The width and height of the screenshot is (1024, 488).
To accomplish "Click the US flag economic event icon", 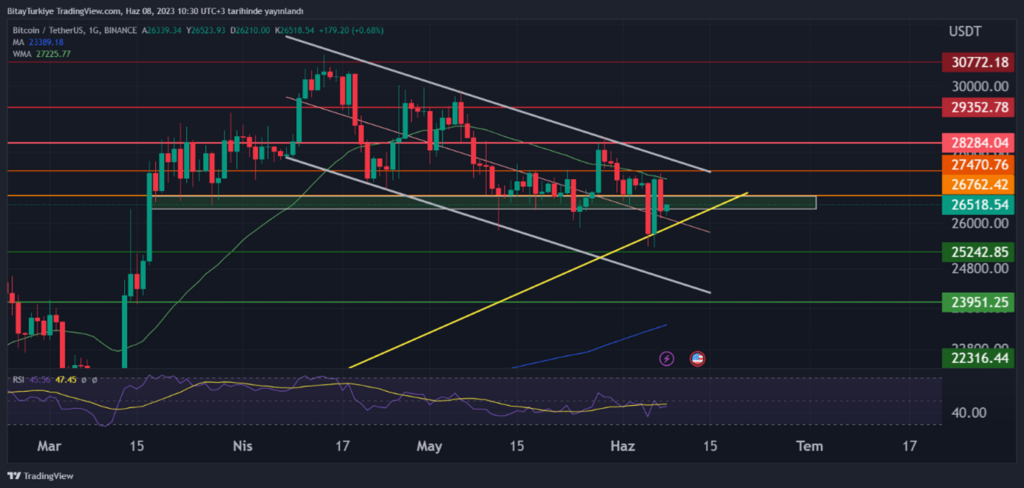I will point(697,357).
